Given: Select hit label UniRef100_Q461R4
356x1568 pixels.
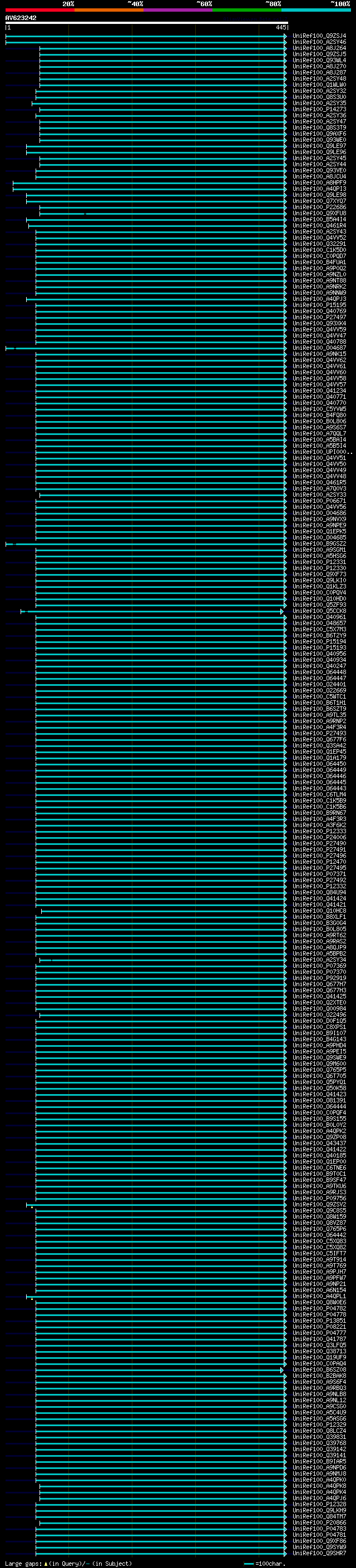Looking at the screenshot, I should click(x=319, y=226).
